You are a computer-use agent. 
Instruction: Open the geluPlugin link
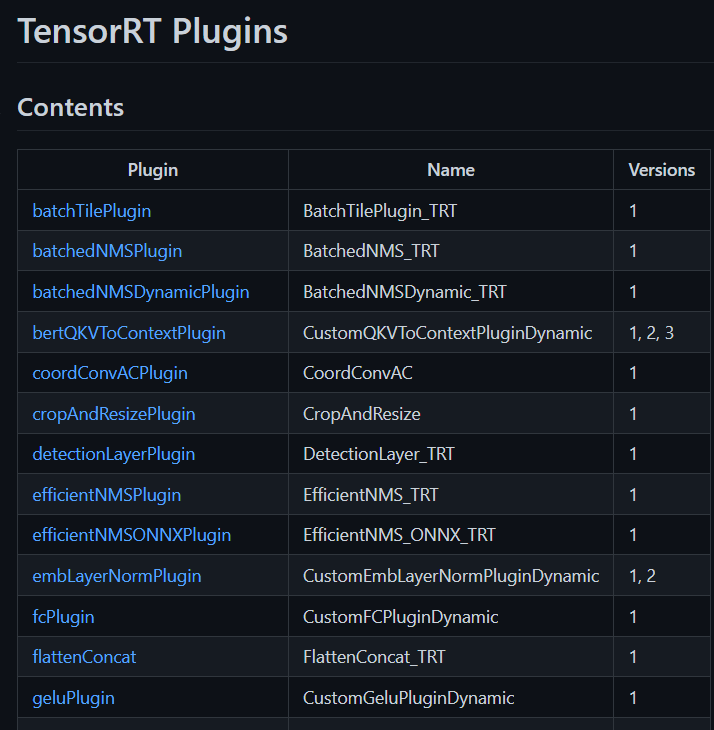pos(74,698)
